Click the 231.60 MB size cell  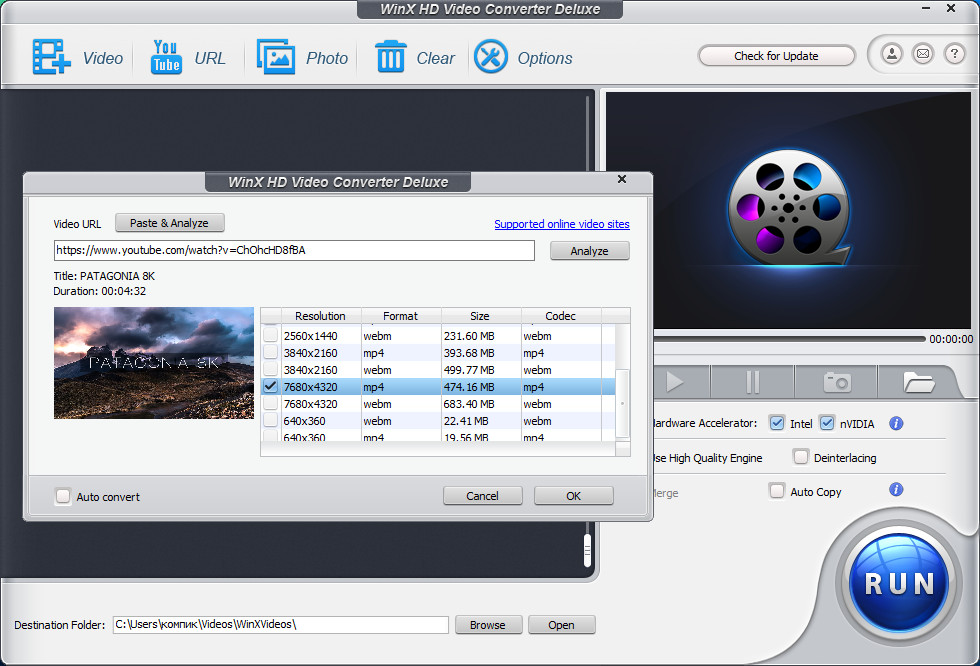click(481, 336)
